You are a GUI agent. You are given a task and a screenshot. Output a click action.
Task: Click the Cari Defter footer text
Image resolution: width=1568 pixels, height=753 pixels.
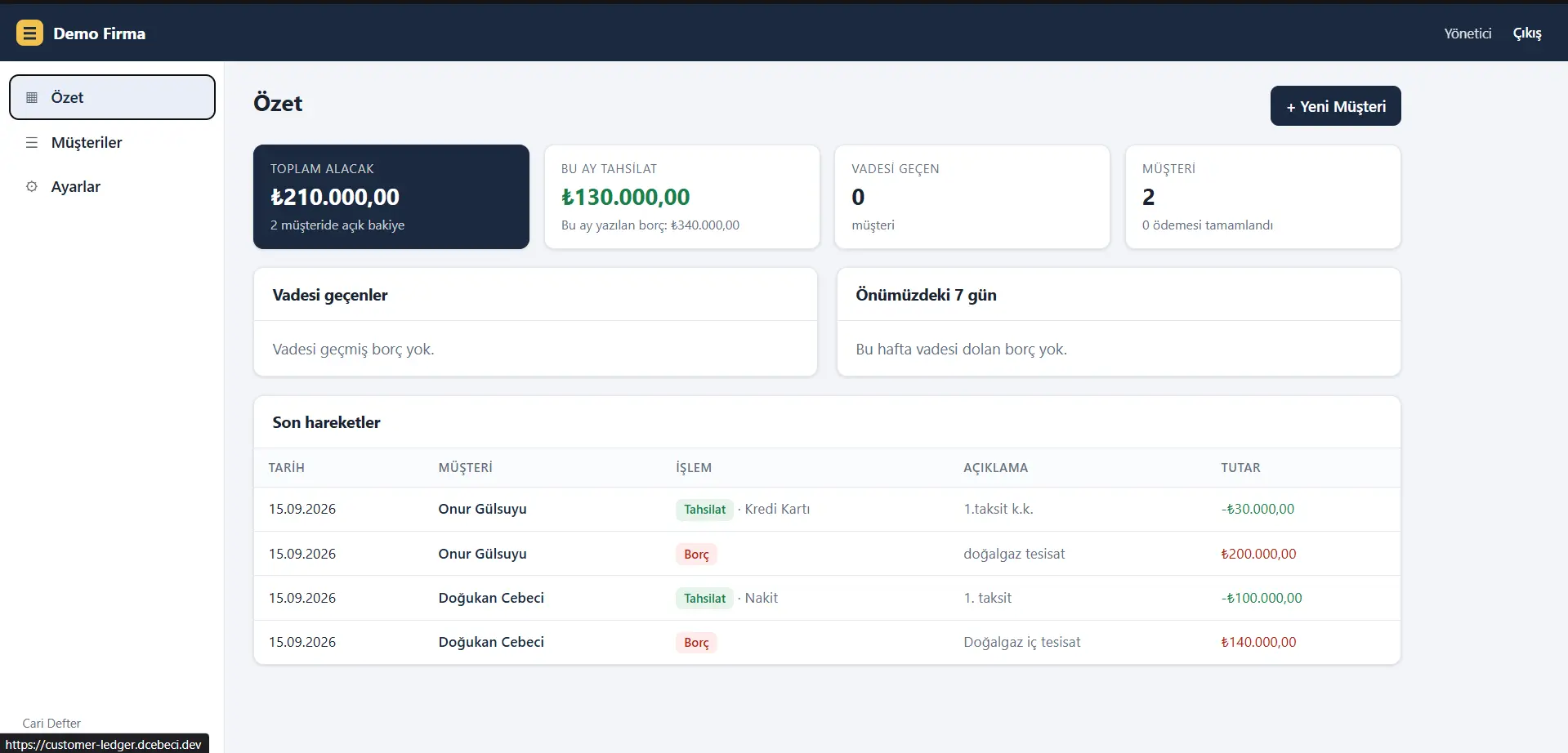[51, 724]
